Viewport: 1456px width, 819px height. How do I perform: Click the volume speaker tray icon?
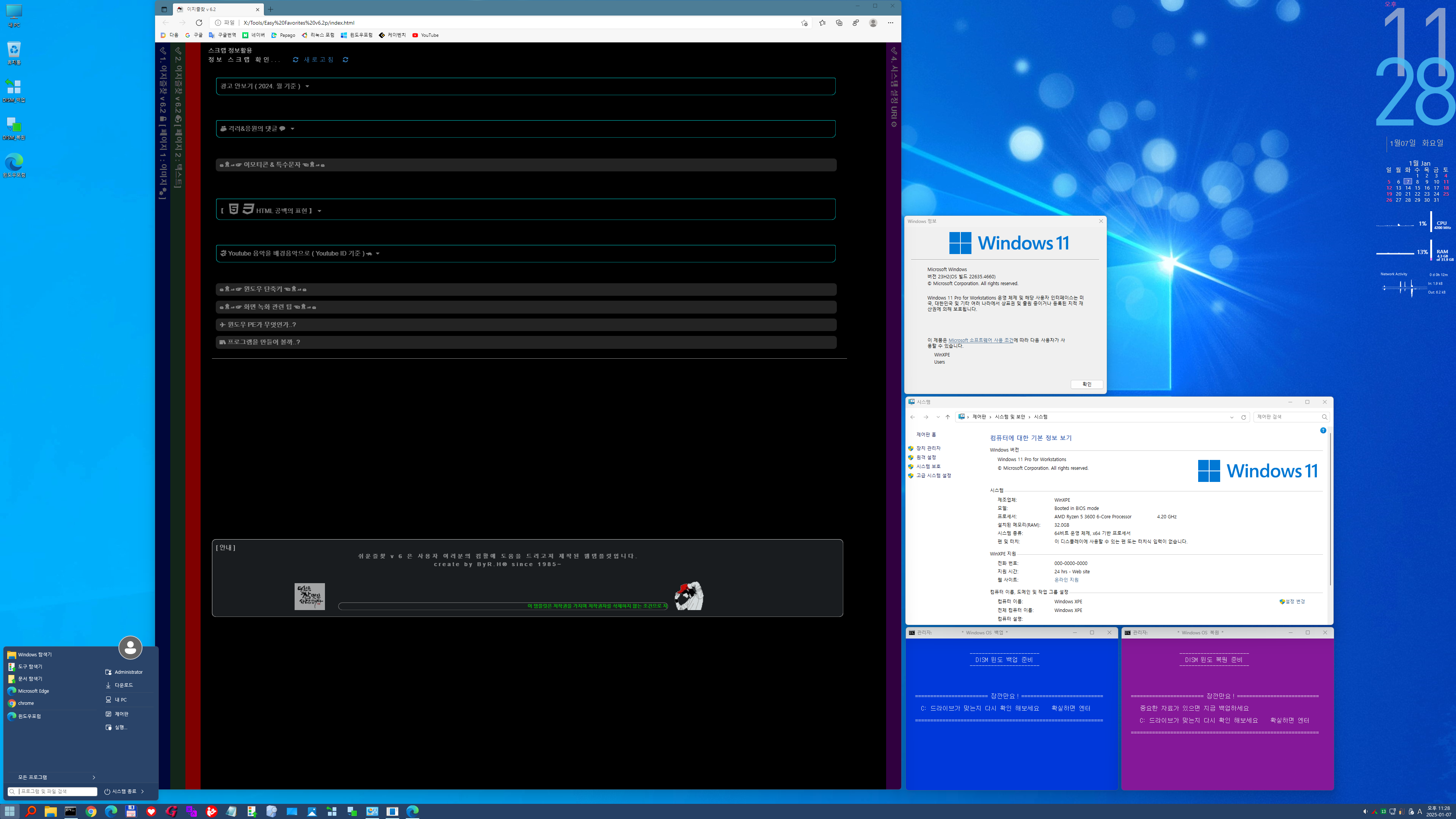1365,811
